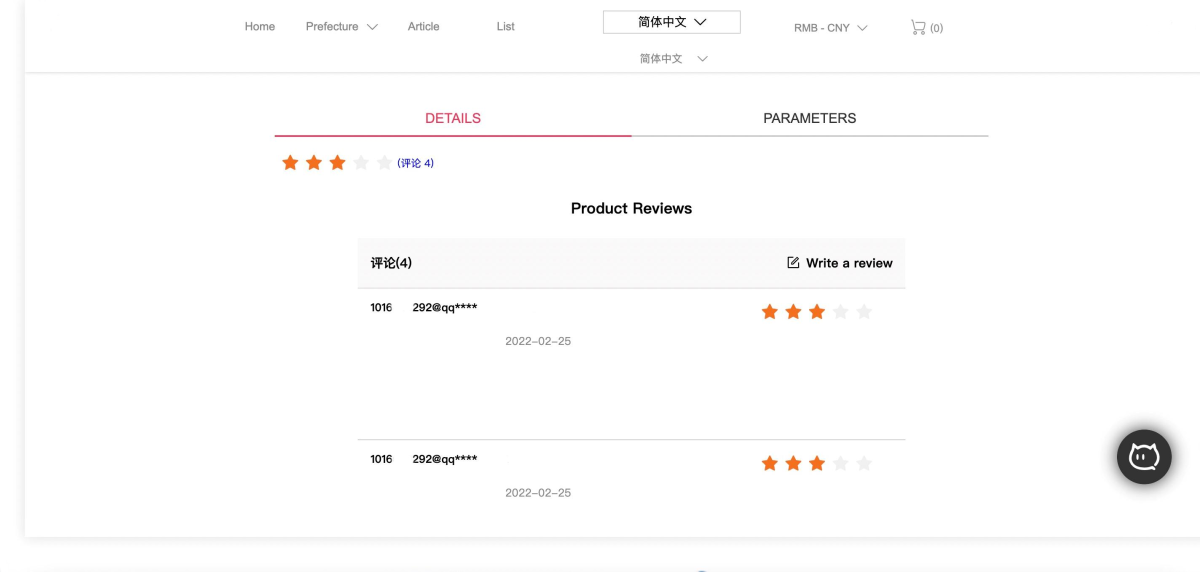Open the List navigation item
The height and width of the screenshot is (572, 1200).
click(506, 27)
